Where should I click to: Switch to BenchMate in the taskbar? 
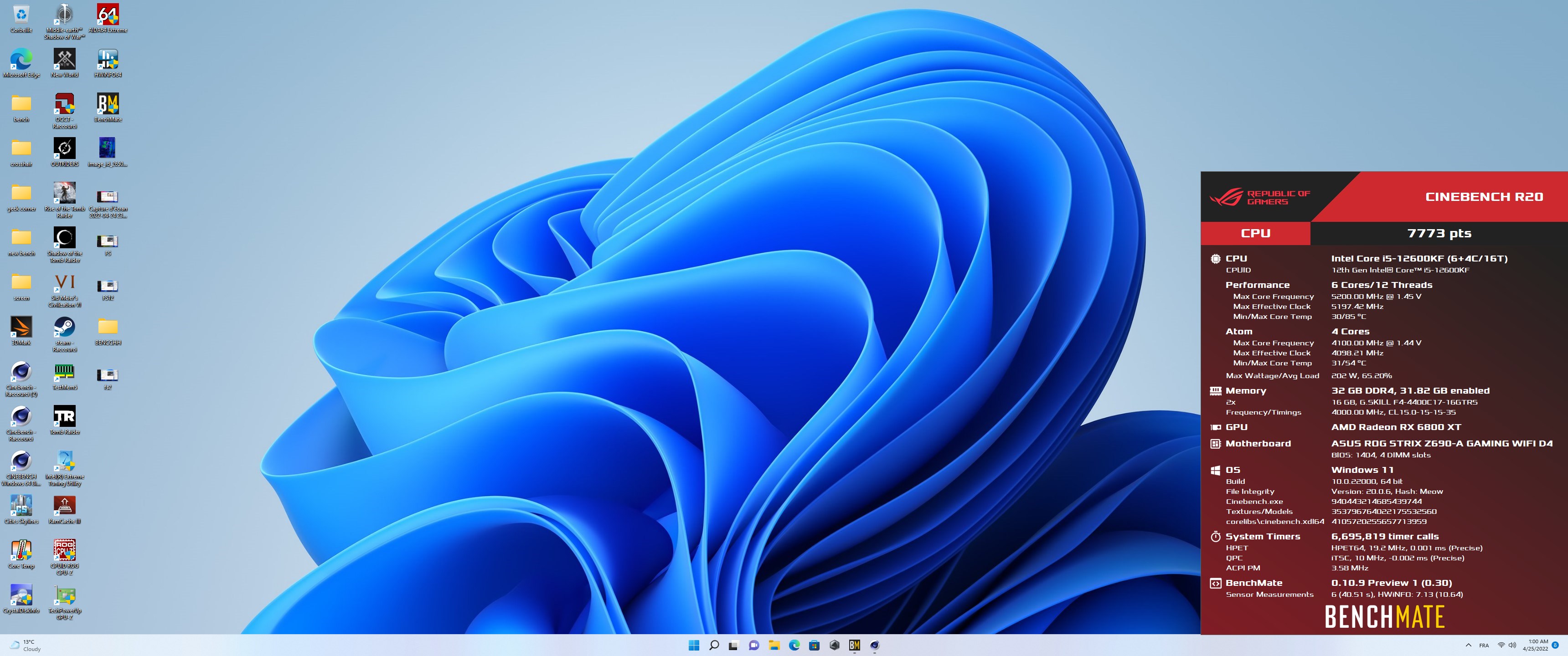(855, 645)
